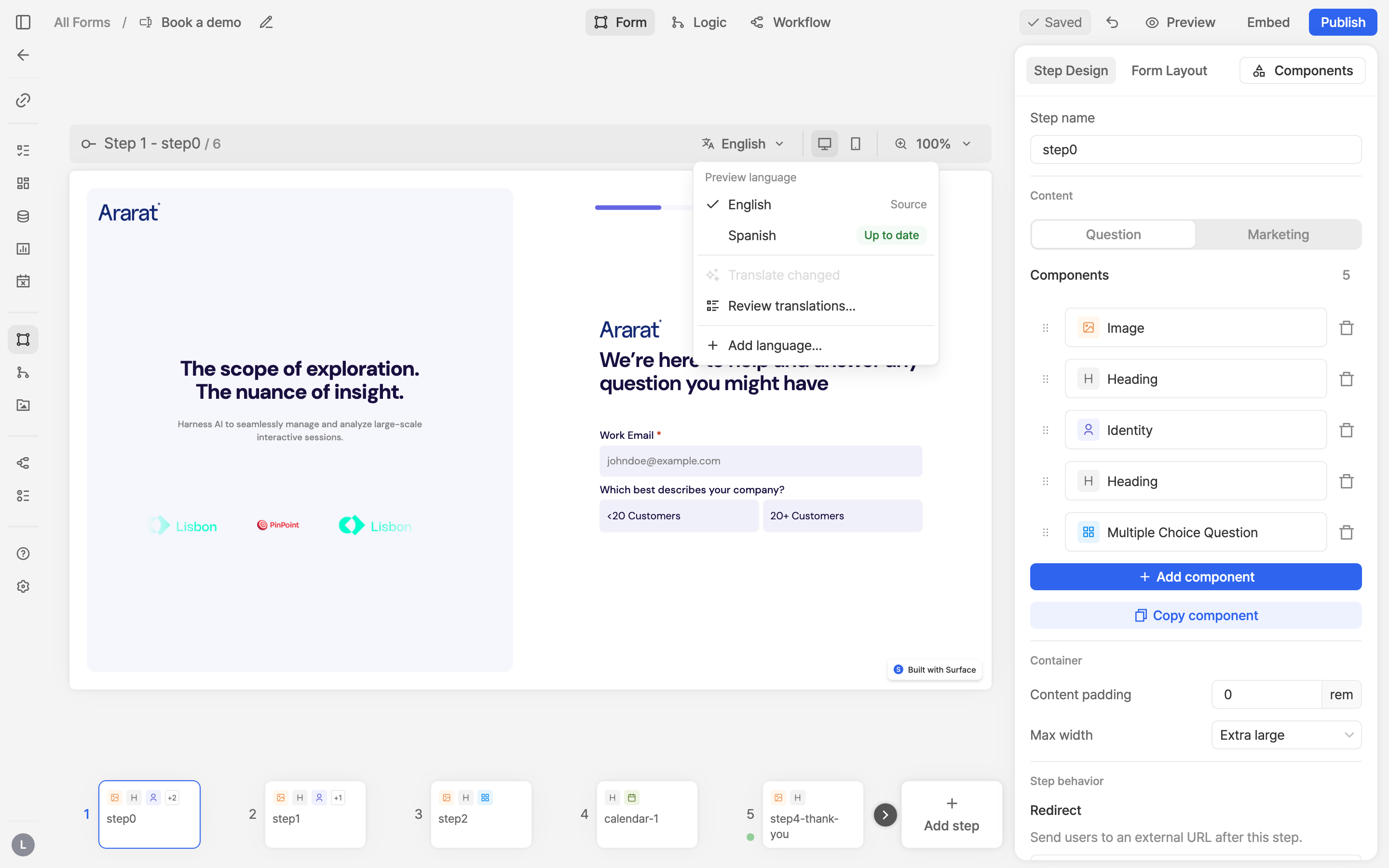Grab drag handle for Identity component

click(x=1045, y=430)
